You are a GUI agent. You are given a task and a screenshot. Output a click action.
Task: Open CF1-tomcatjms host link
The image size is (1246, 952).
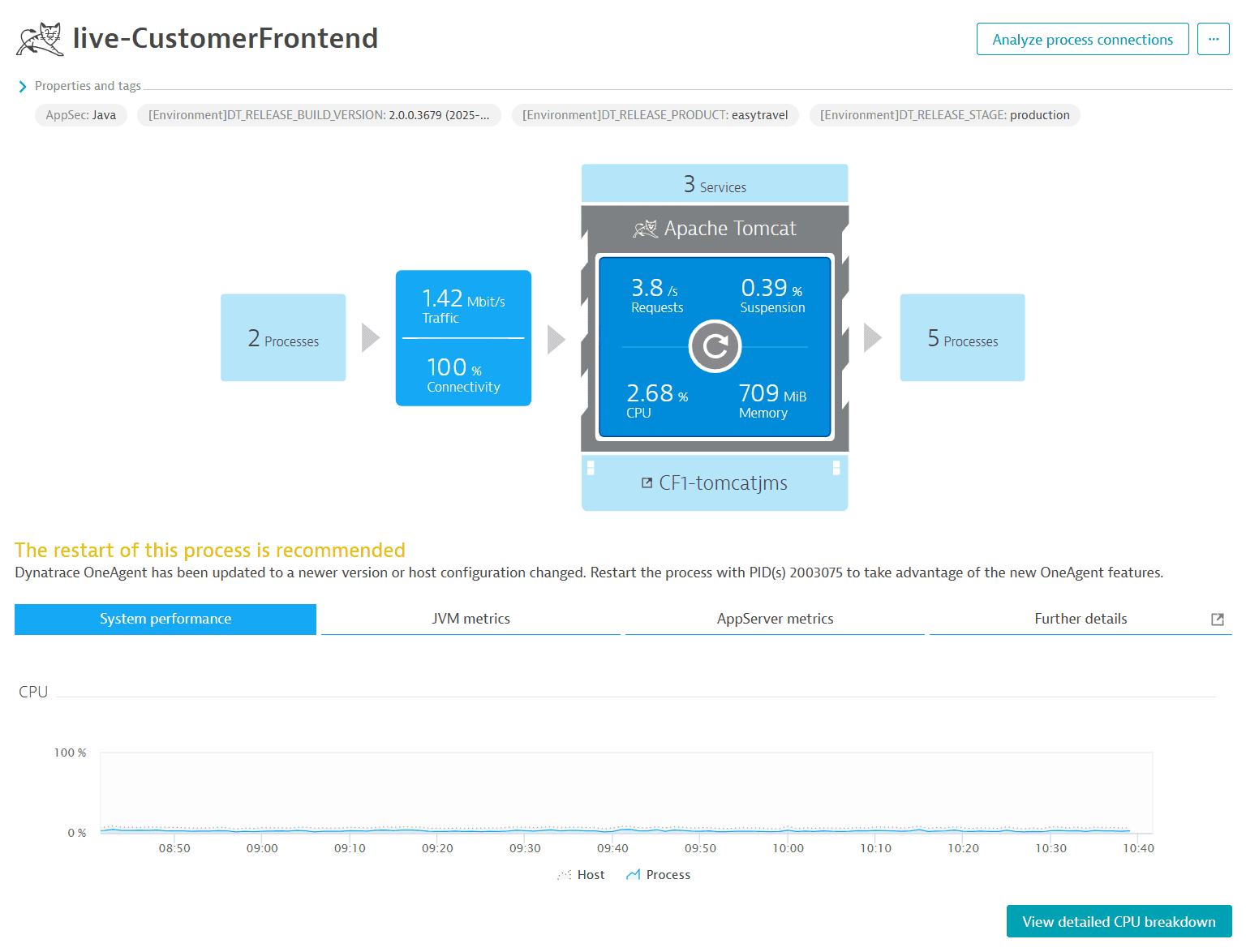point(723,483)
